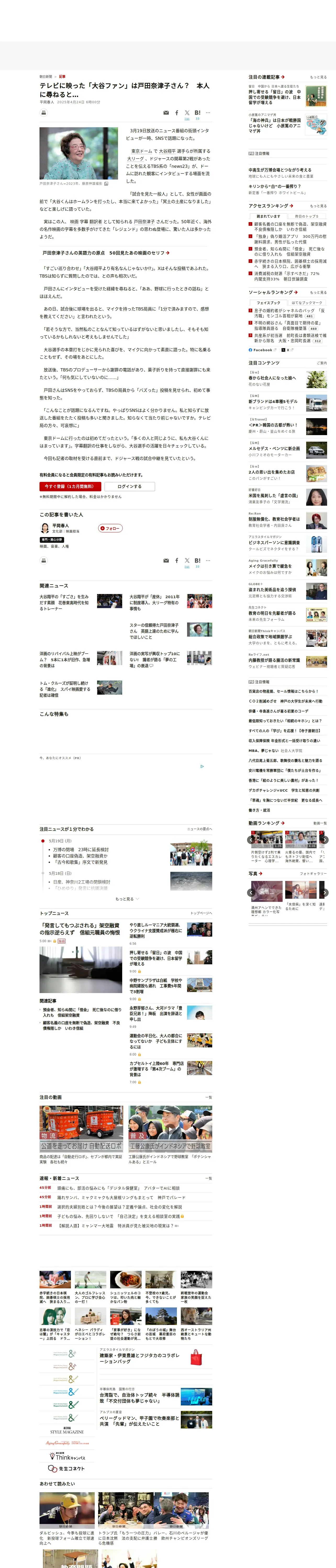The width and height of the screenshot is (336, 1568).
Task: Click Facebook share icon below the author box
Action: click(x=177, y=561)
